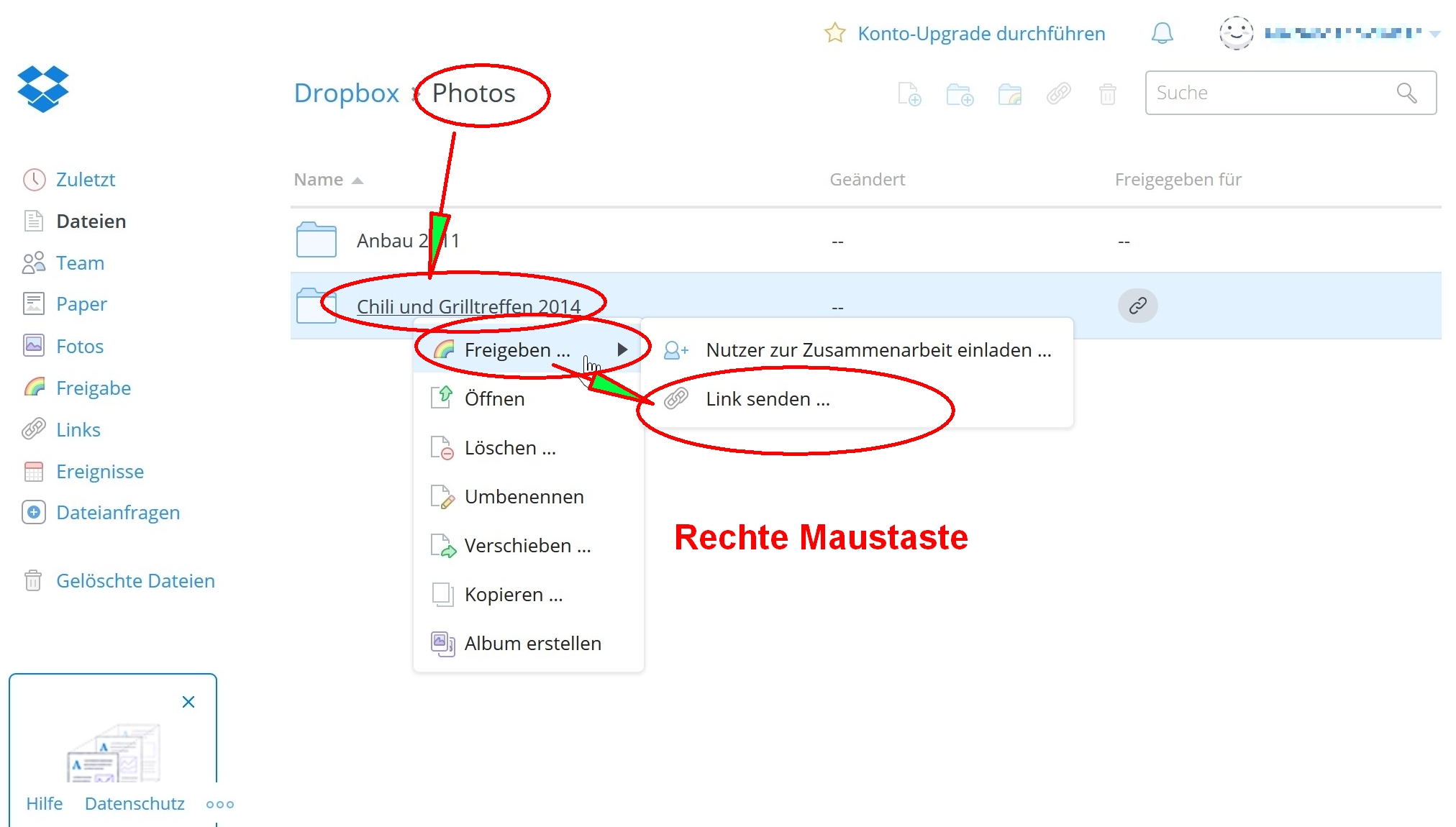Open the account name dropdown arrow
1456x827 pixels.
click(1434, 34)
